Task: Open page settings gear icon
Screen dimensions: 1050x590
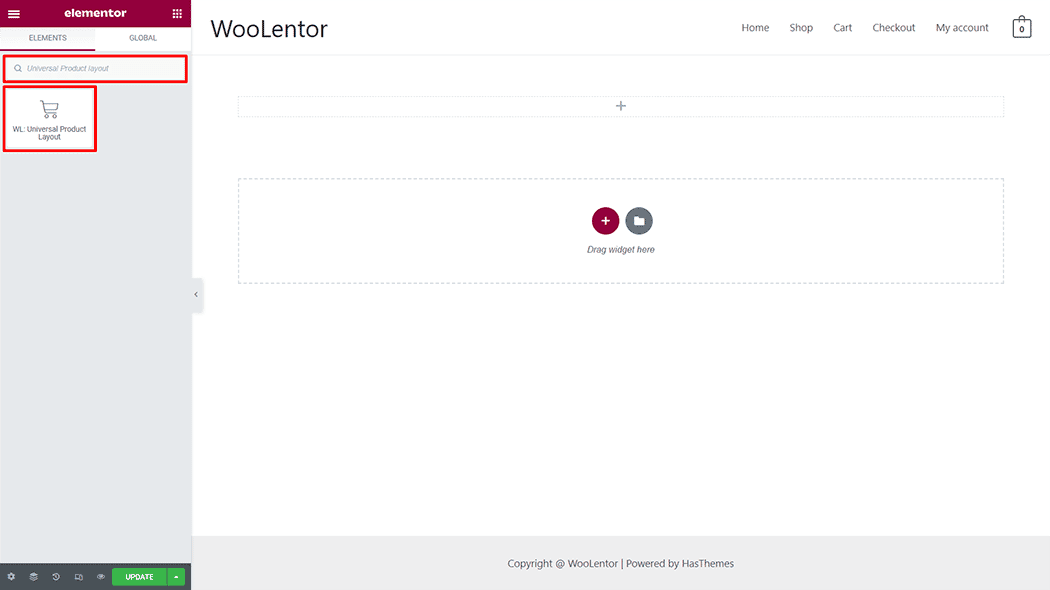Action: click(x=11, y=577)
